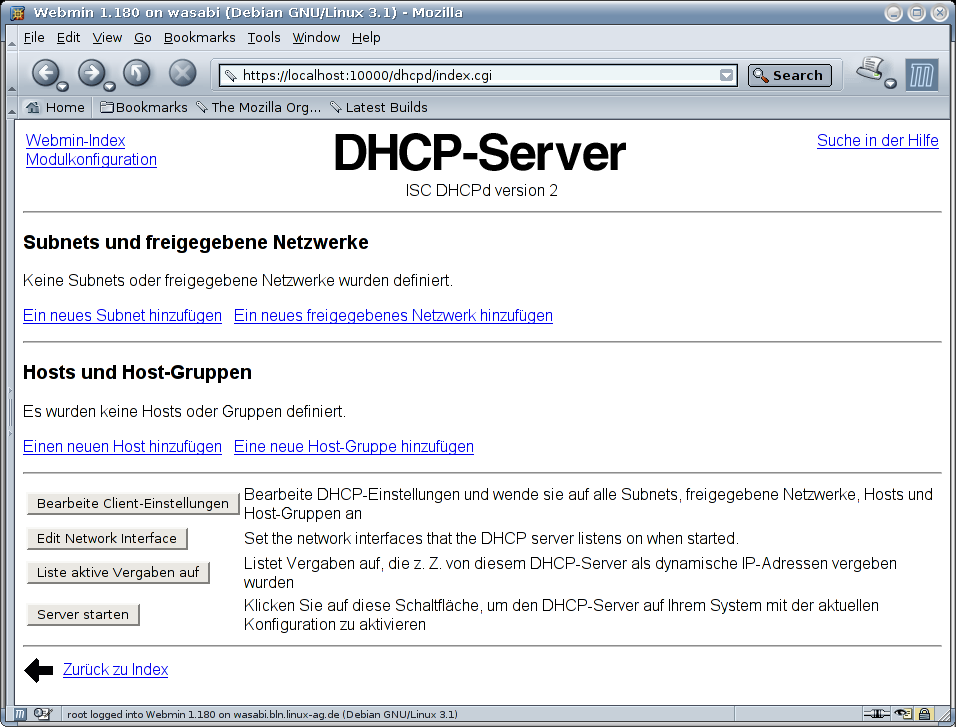Open the Forward history dropdown arrow
The height and width of the screenshot is (727, 956).
[x=110, y=86]
